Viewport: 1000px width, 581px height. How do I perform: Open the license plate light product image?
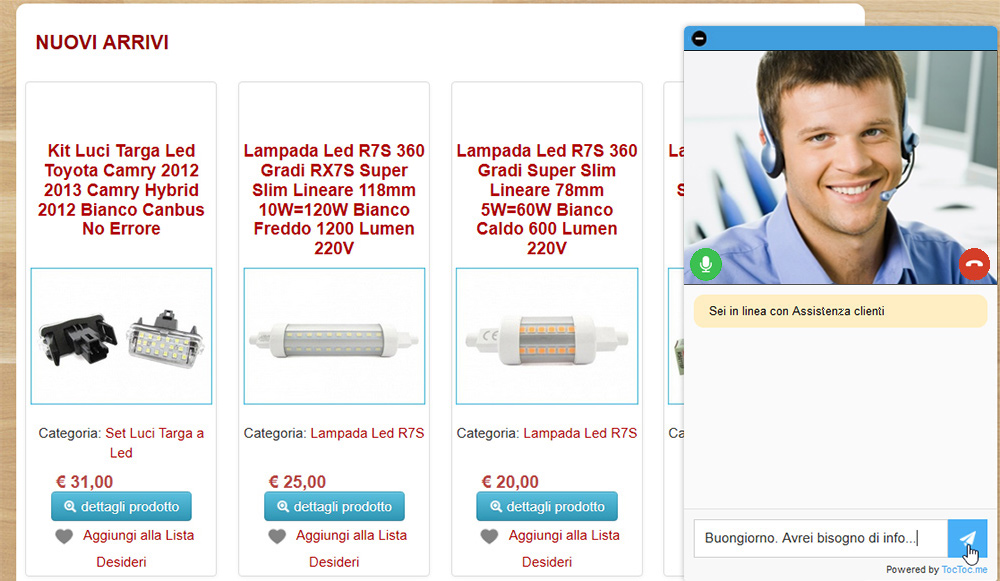(121, 336)
